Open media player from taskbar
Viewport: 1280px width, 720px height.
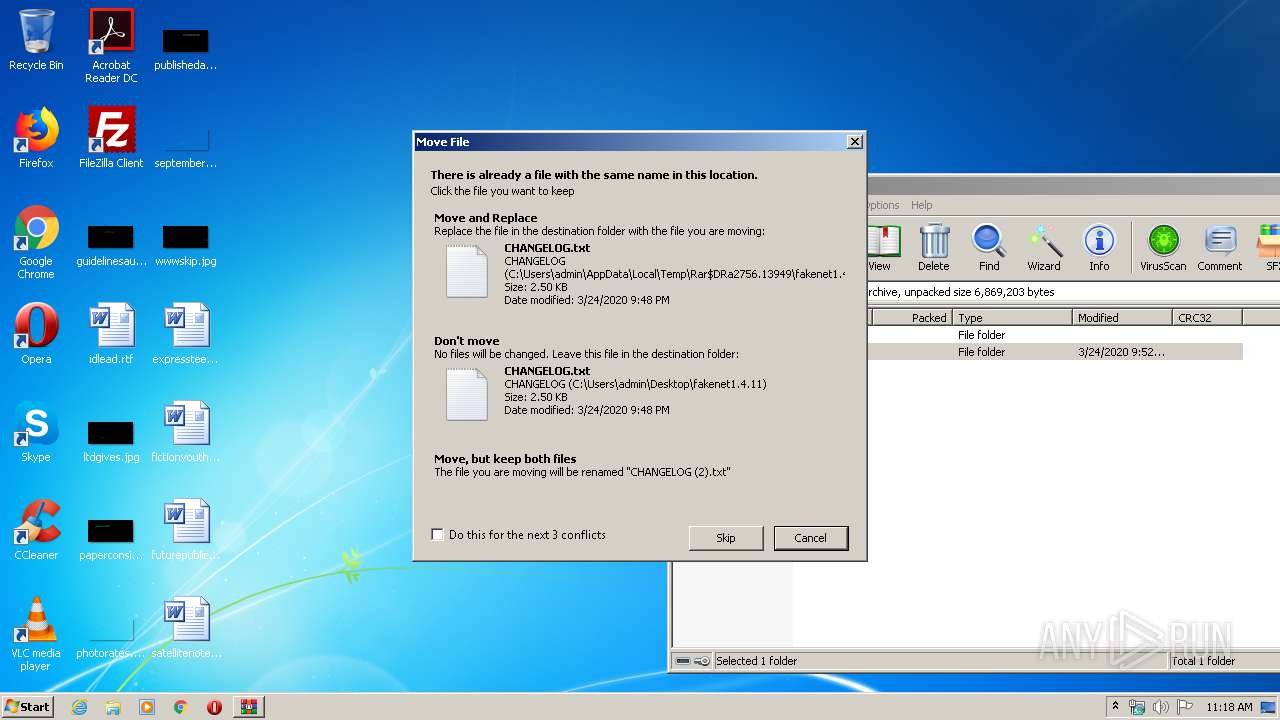tap(147, 707)
